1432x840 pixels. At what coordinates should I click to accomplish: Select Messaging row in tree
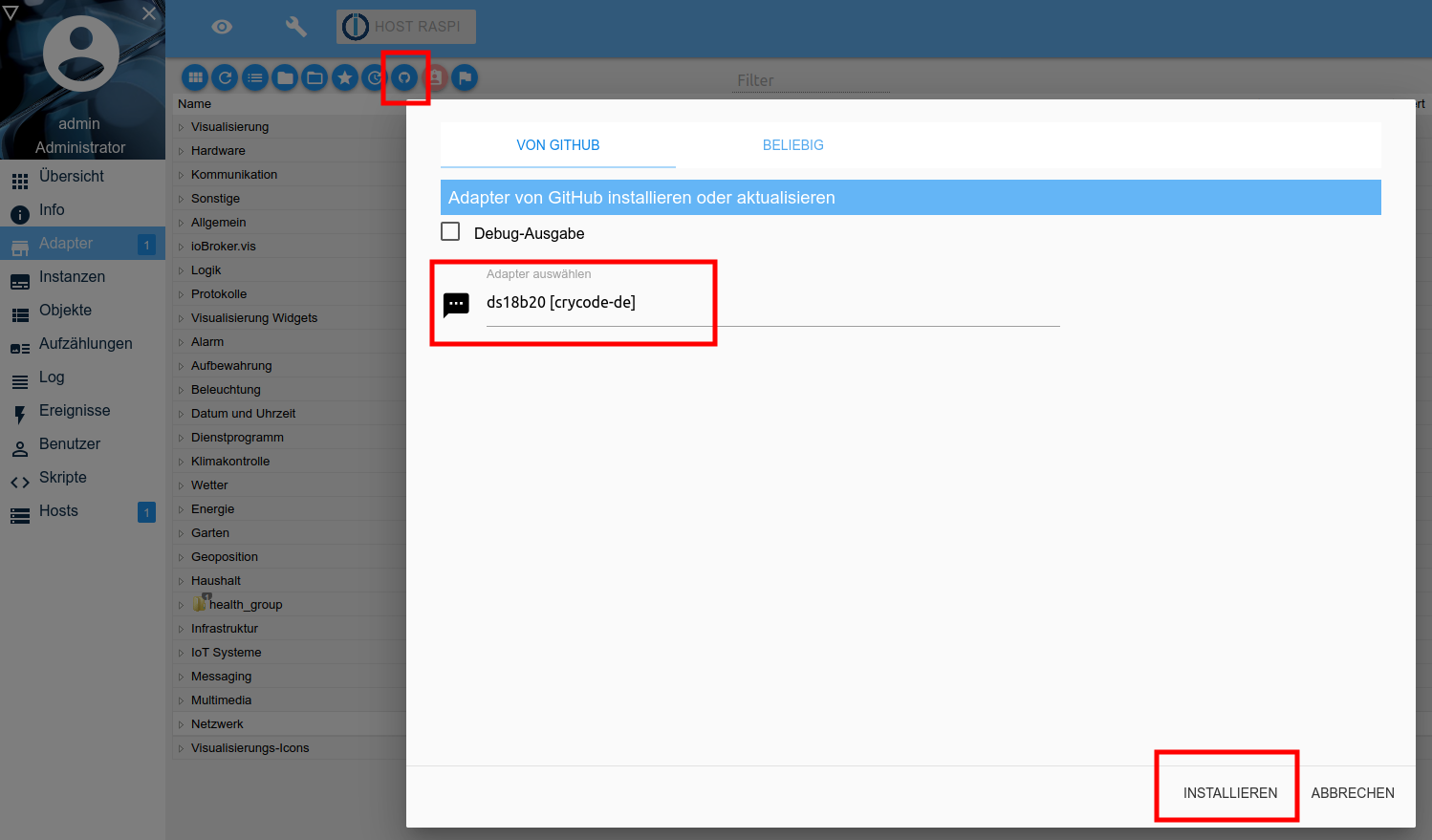click(291, 677)
